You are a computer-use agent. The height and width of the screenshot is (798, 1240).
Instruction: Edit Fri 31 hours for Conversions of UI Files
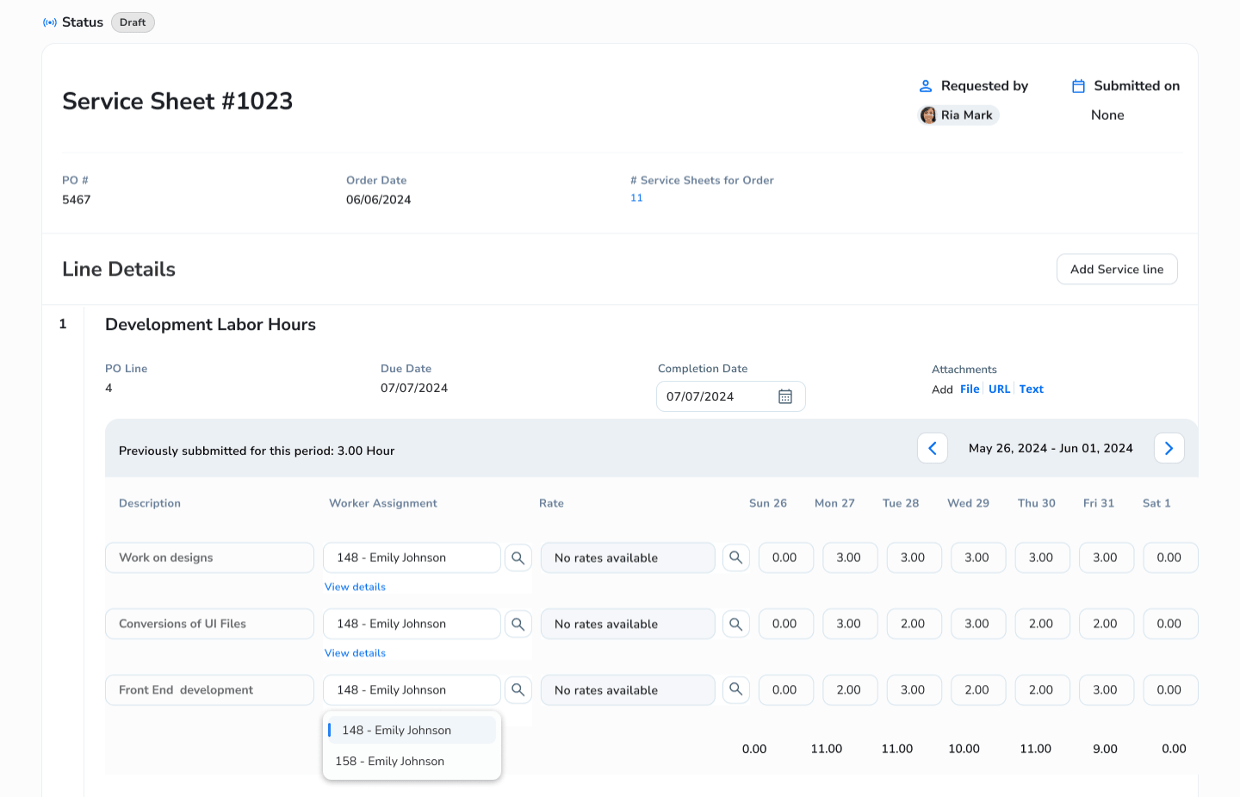(1106, 624)
